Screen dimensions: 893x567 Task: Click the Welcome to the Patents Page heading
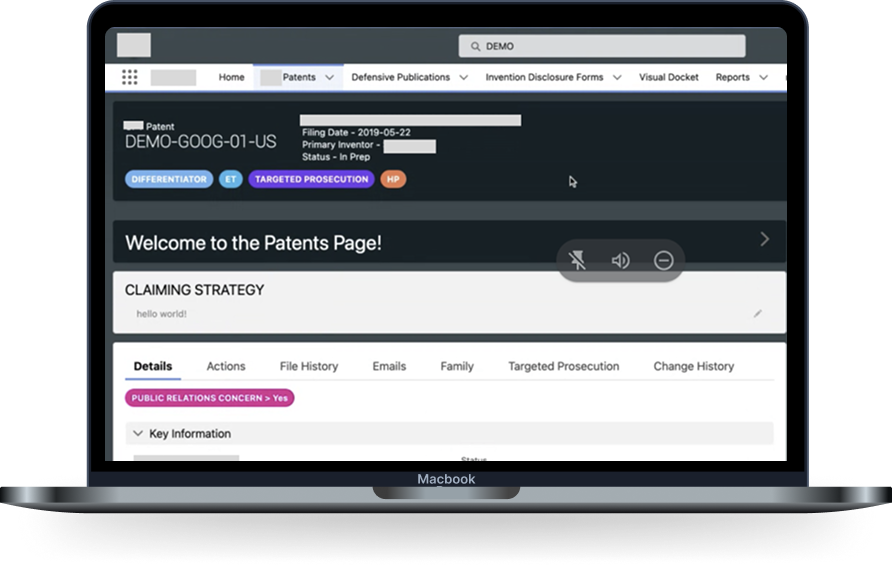point(253,243)
